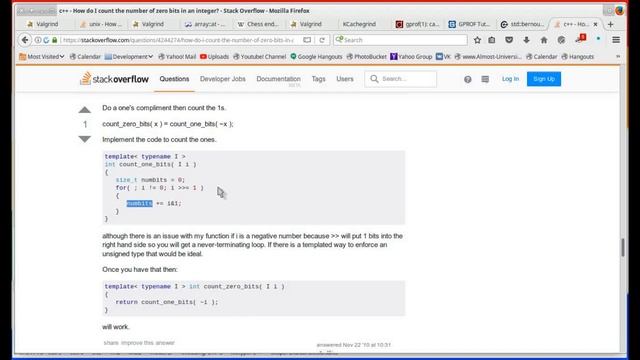
Task: Switch to the std::bernoulli tab
Action: click(x=522, y=24)
